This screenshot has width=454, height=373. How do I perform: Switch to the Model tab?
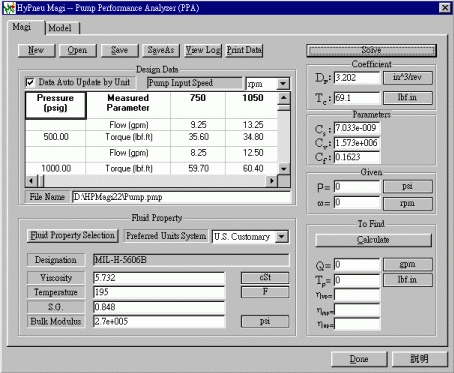pyautogui.click(x=60, y=28)
